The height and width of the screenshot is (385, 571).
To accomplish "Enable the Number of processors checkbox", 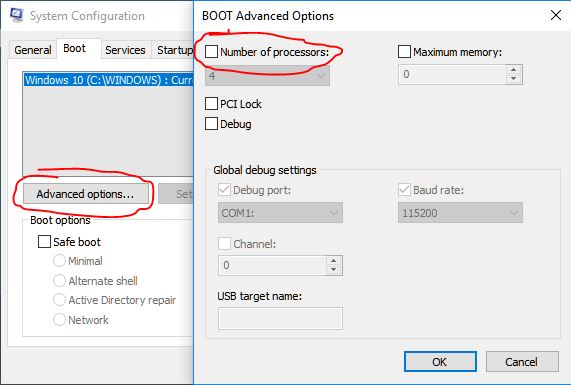I will pos(211,51).
